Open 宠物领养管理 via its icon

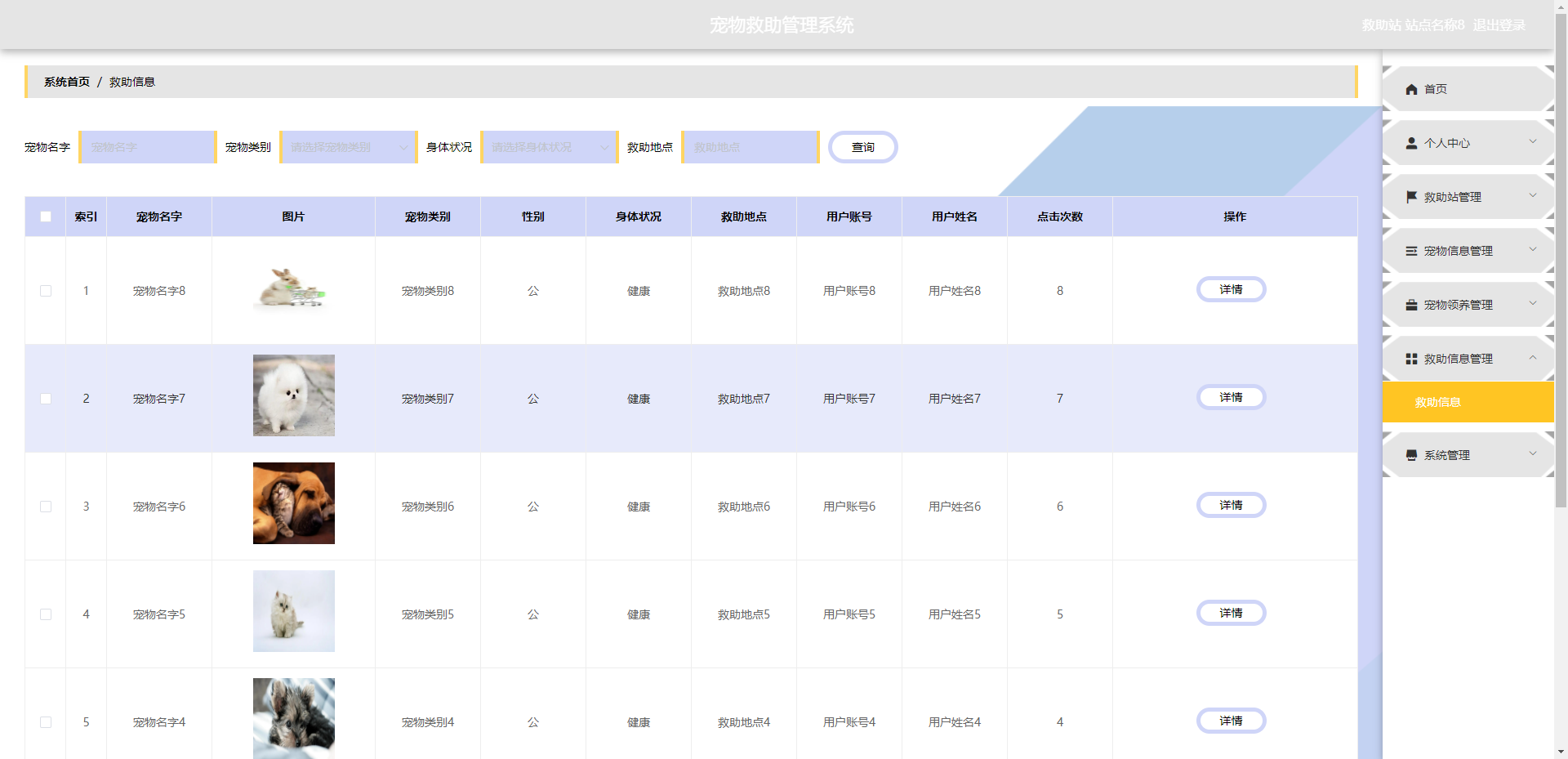pos(1411,305)
